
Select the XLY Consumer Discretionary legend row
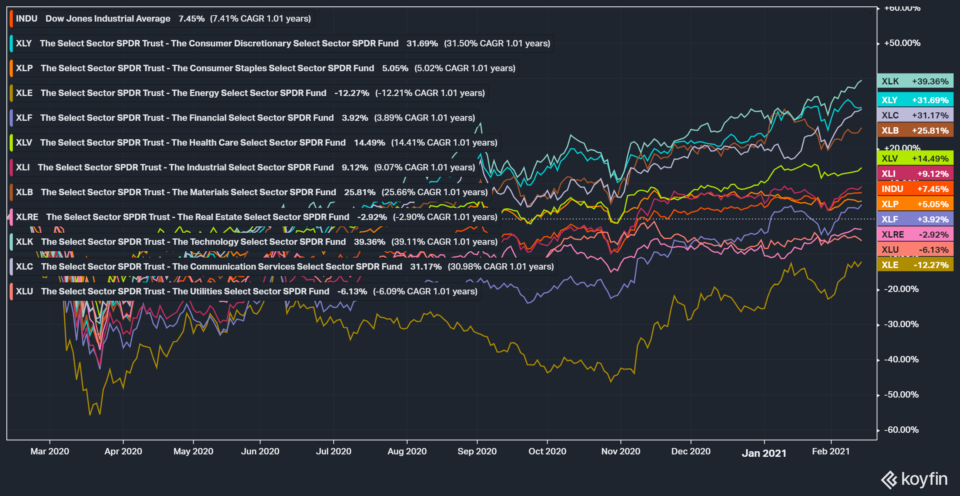tap(282, 43)
